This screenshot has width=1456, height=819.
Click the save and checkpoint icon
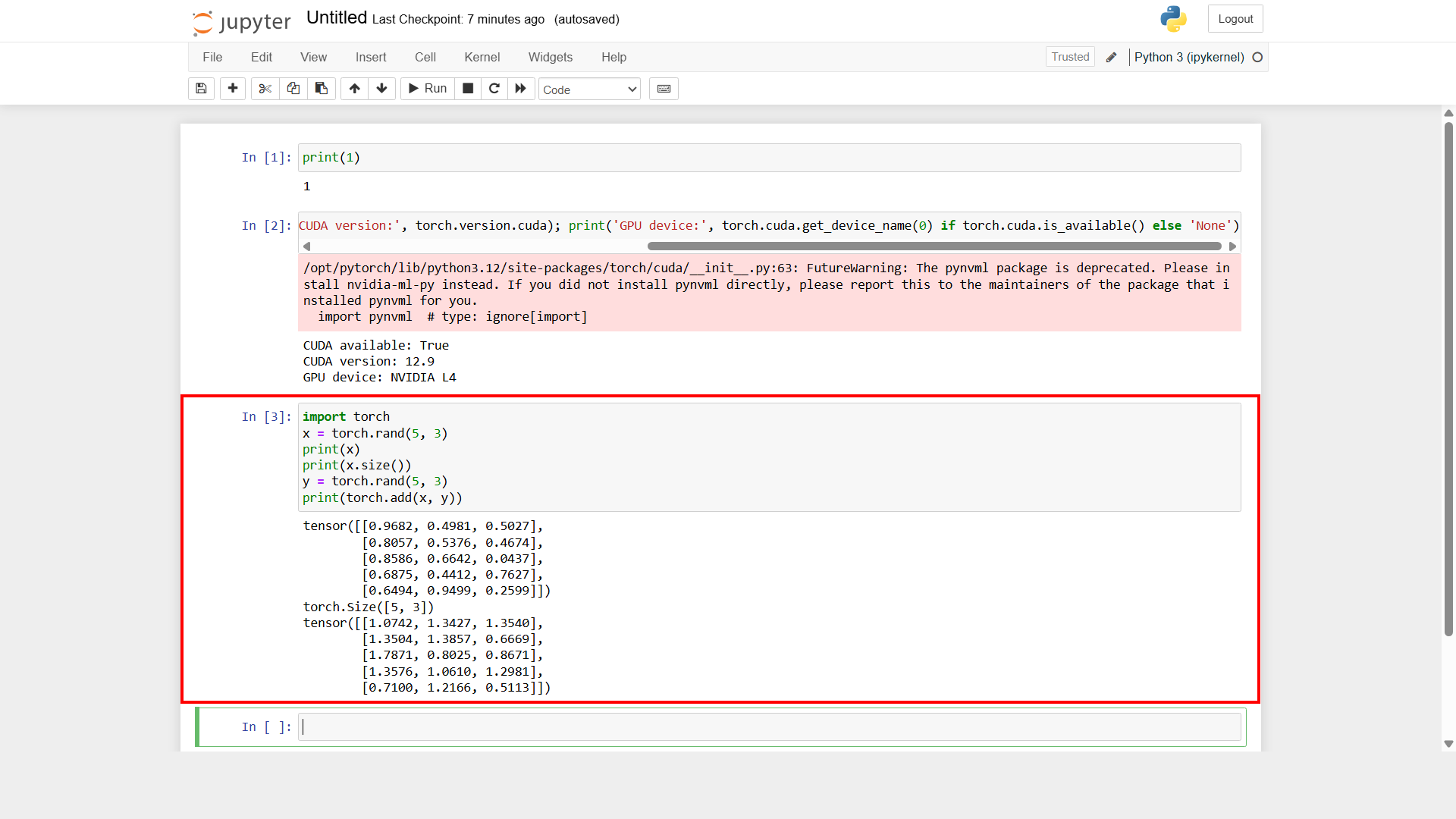pyautogui.click(x=201, y=89)
